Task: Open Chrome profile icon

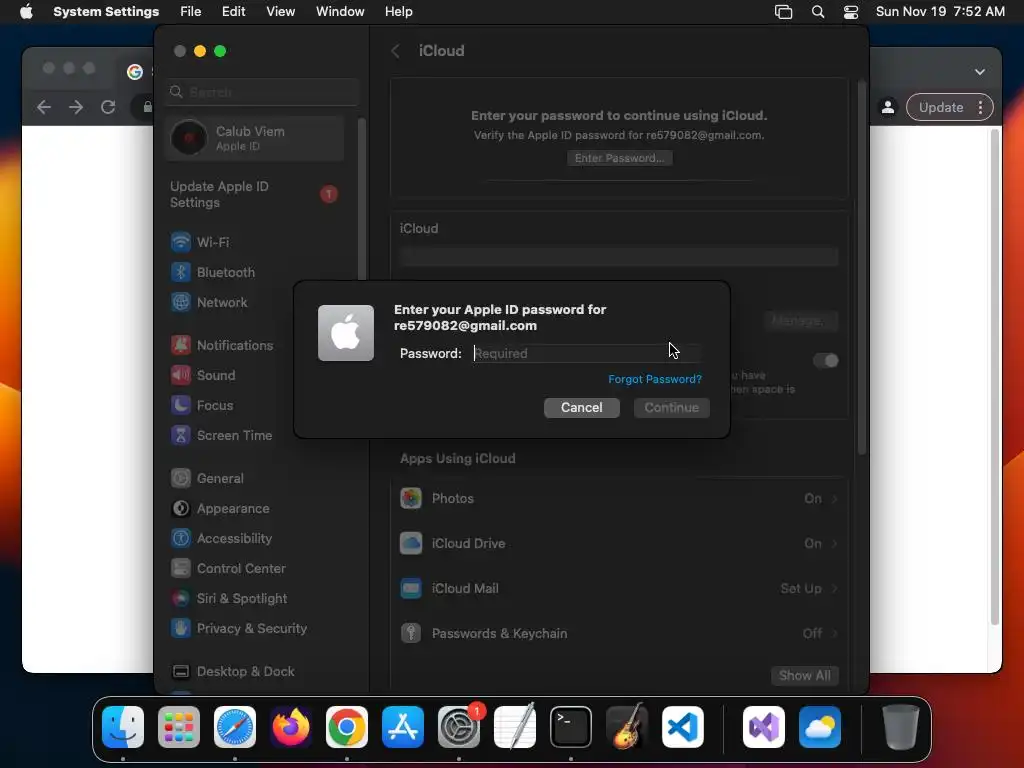Action: coord(888,107)
